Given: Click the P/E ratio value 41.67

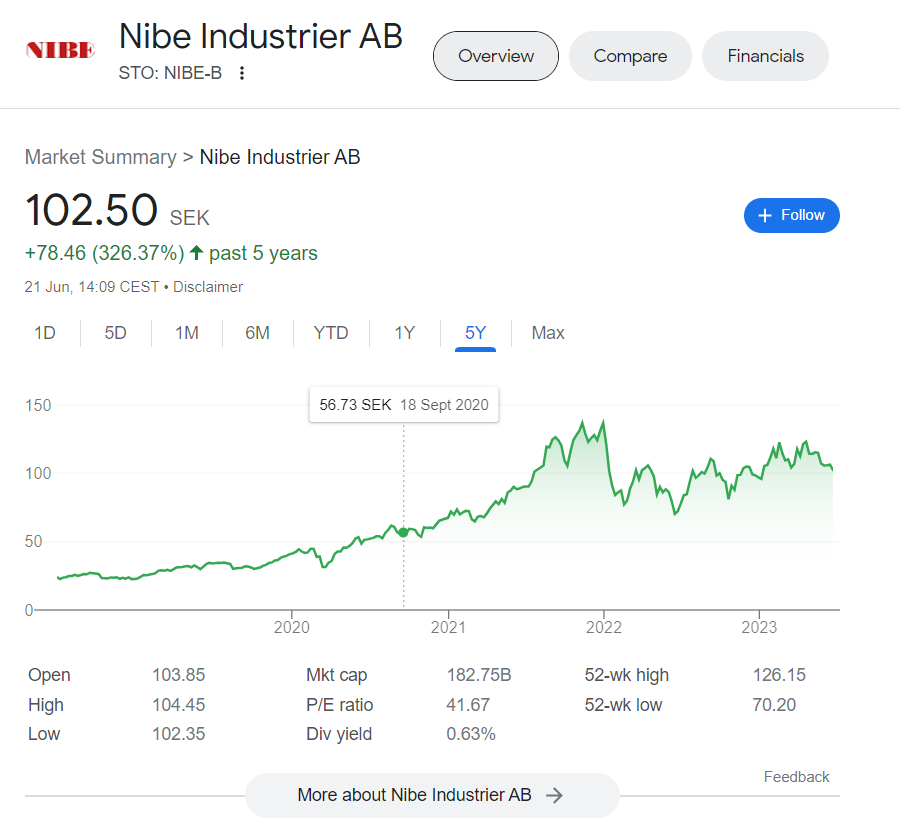Looking at the screenshot, I should point(468,704).
